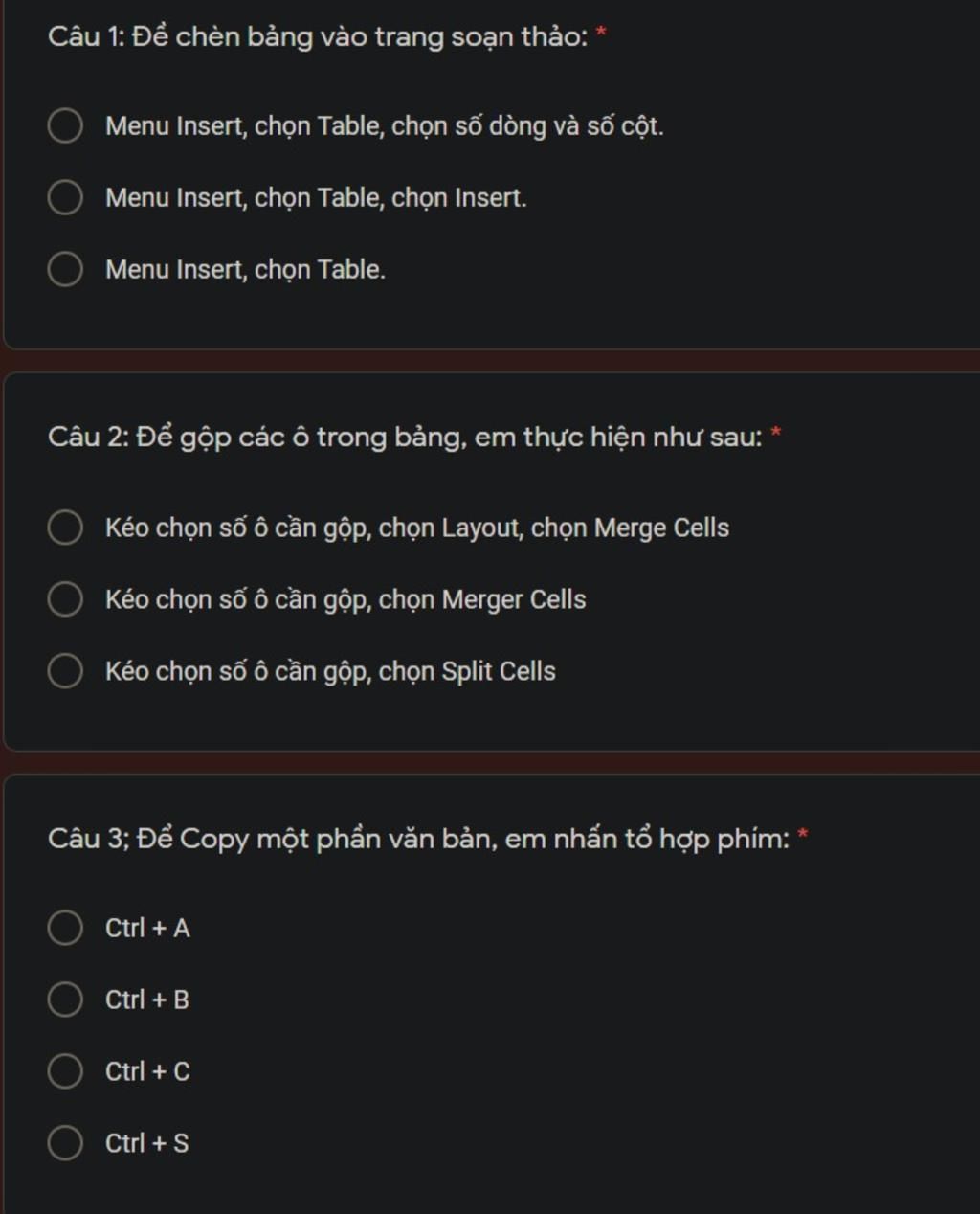Click the 'Câu 1: Để chèn bảng' question title

point(317,37)
